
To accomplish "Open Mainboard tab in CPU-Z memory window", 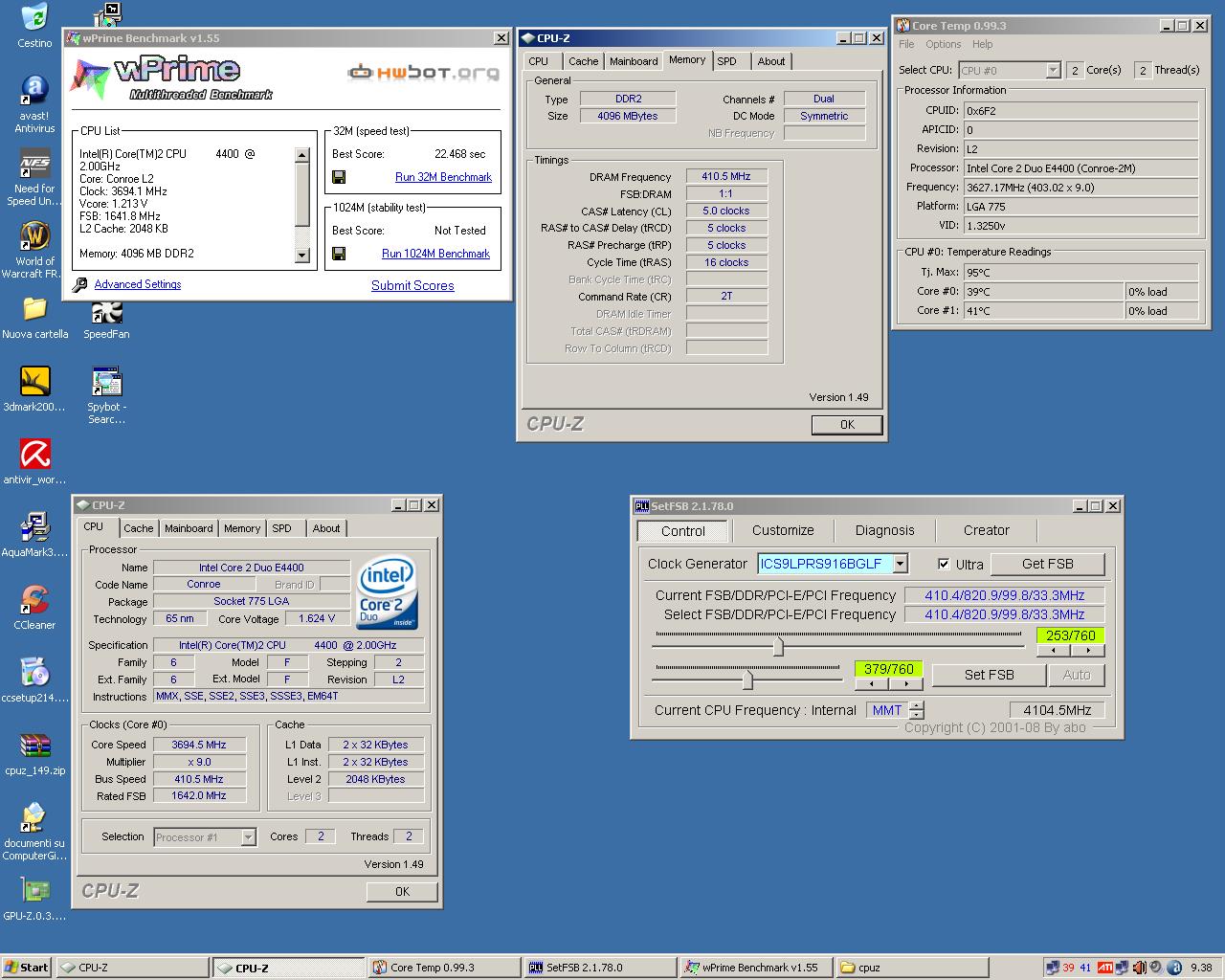I will [634, 61].
